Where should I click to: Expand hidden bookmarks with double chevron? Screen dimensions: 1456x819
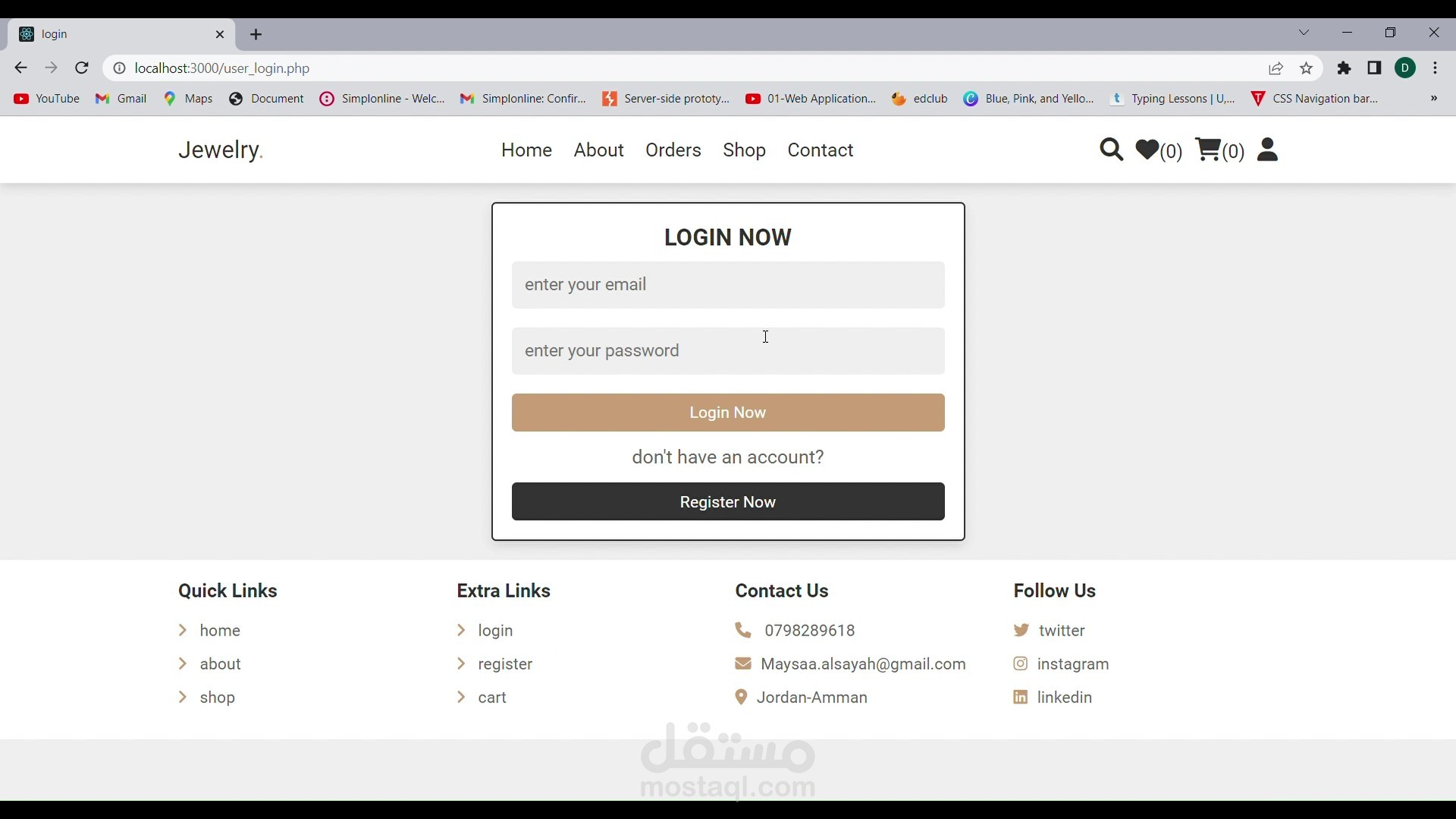click(1434, 99)
